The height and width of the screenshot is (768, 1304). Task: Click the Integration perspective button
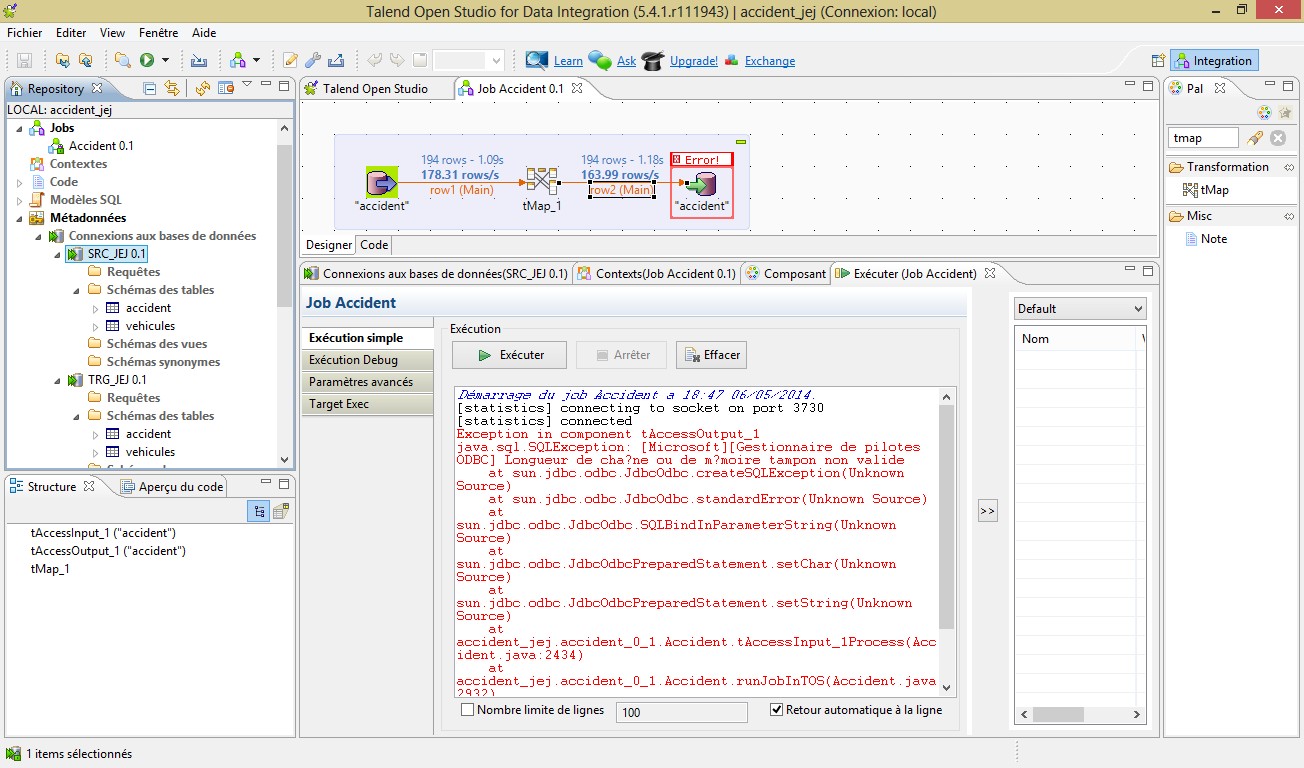click(x=1214, y=60)
